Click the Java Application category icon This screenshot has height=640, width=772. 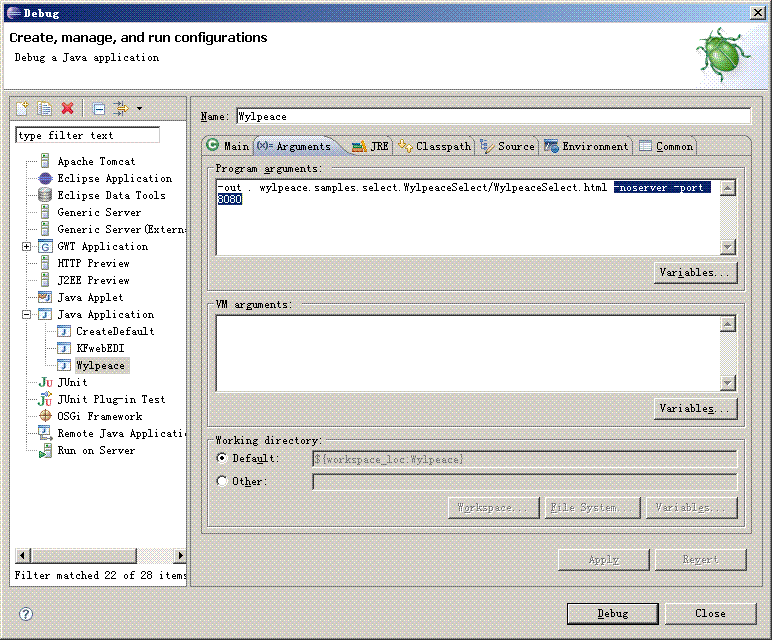point(45,314)
